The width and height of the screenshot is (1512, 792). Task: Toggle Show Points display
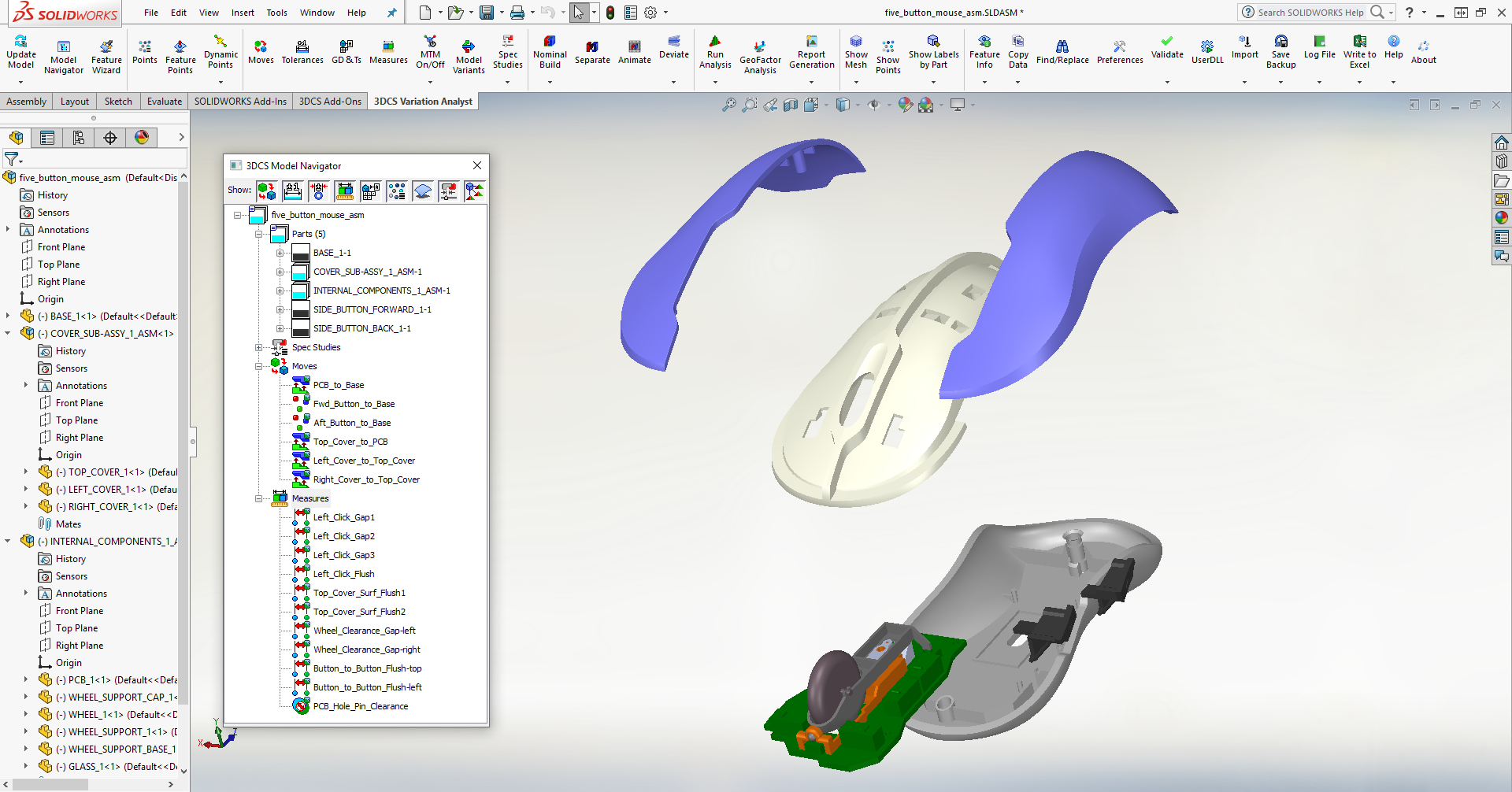coord(888,54)
